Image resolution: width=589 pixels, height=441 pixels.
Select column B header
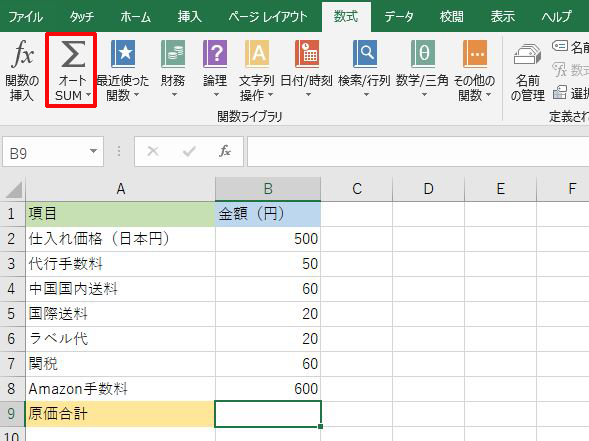[268, 189]
